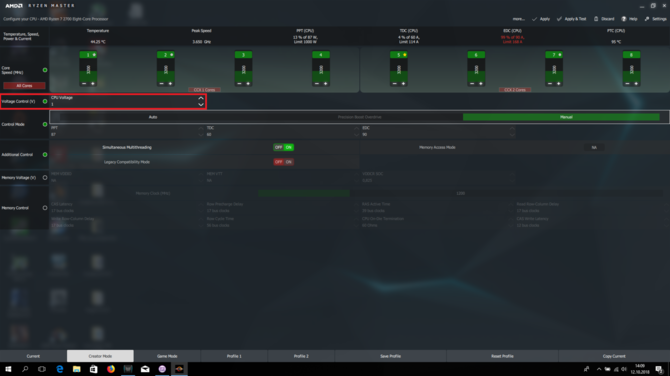Open File Explorer from the taskbar
The image size is (670, 376).
pos(76,369)
